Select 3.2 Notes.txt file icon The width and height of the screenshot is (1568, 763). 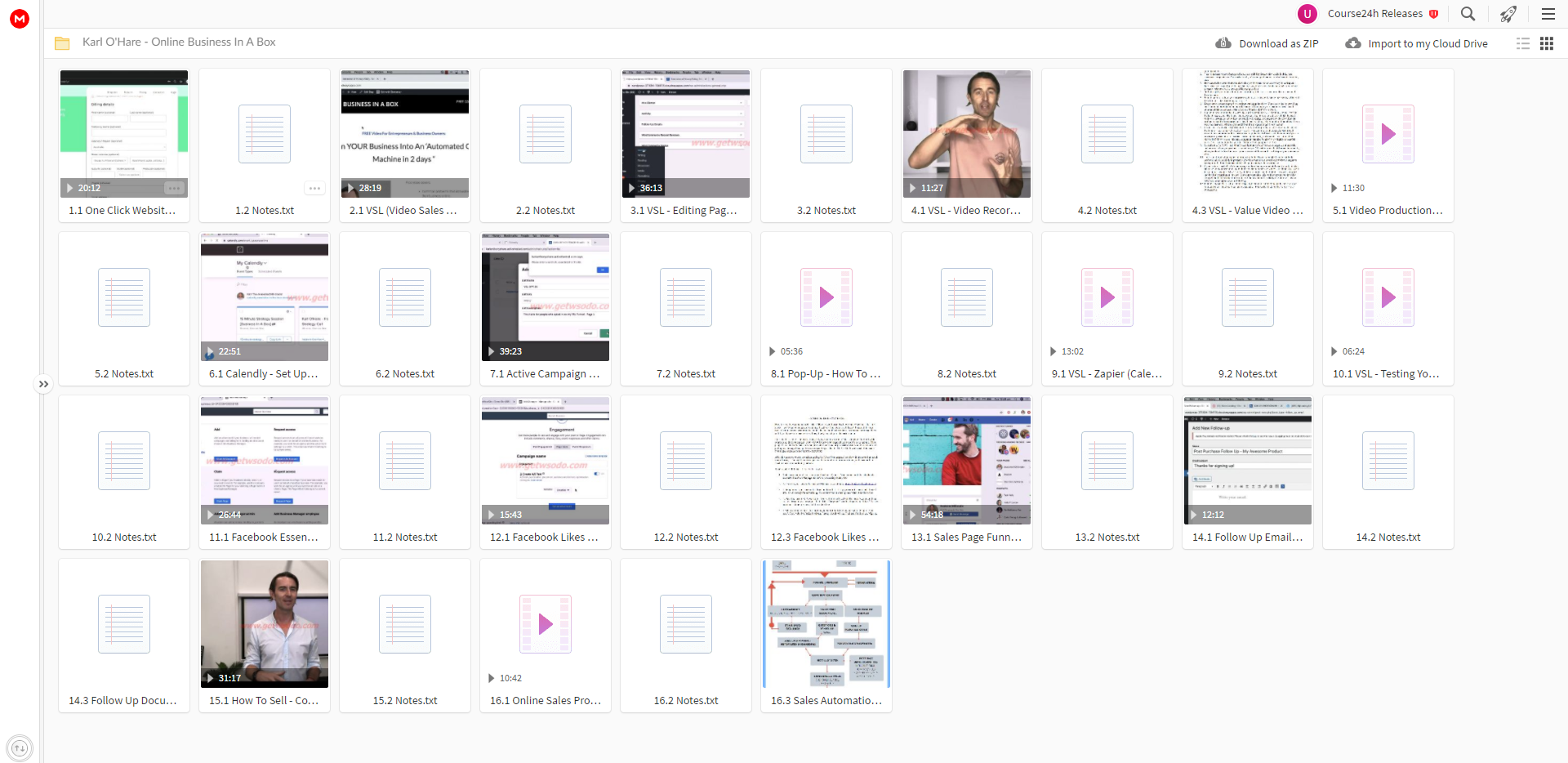coord(826,134)
